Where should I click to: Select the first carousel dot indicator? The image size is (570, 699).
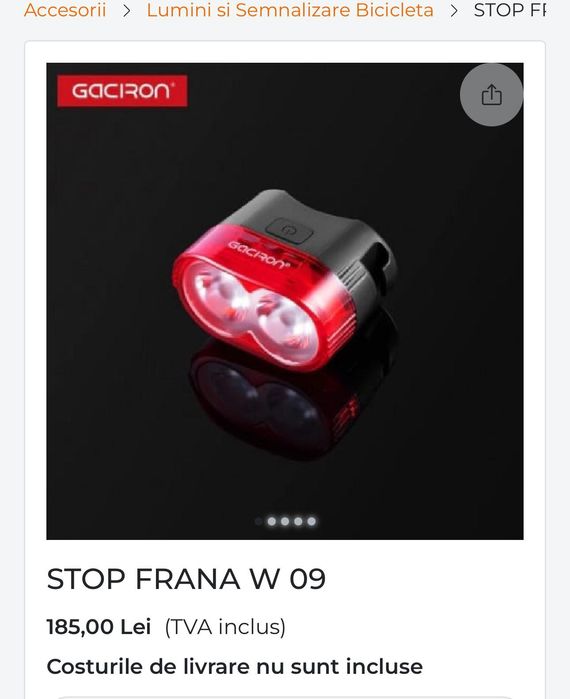pos(258,521)
